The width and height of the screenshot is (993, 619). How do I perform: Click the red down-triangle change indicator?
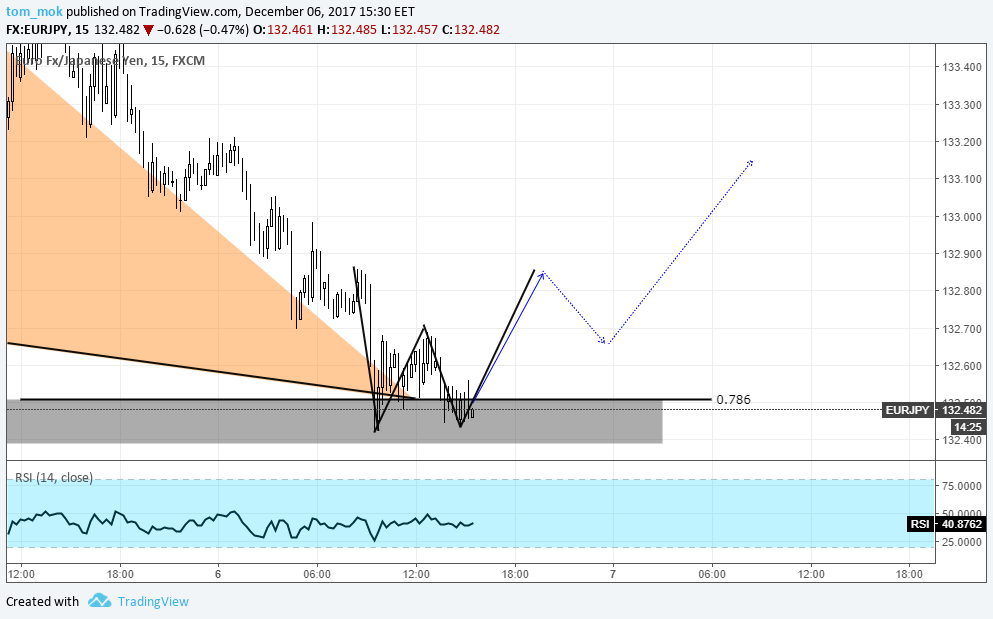[x=148, y=30]
